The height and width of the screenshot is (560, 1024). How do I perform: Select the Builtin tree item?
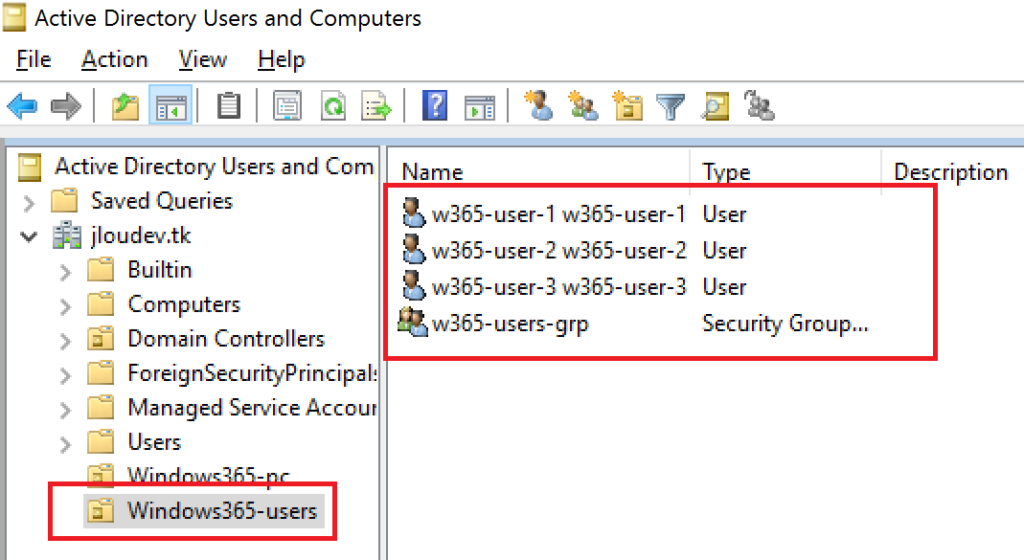click(160, 270)
